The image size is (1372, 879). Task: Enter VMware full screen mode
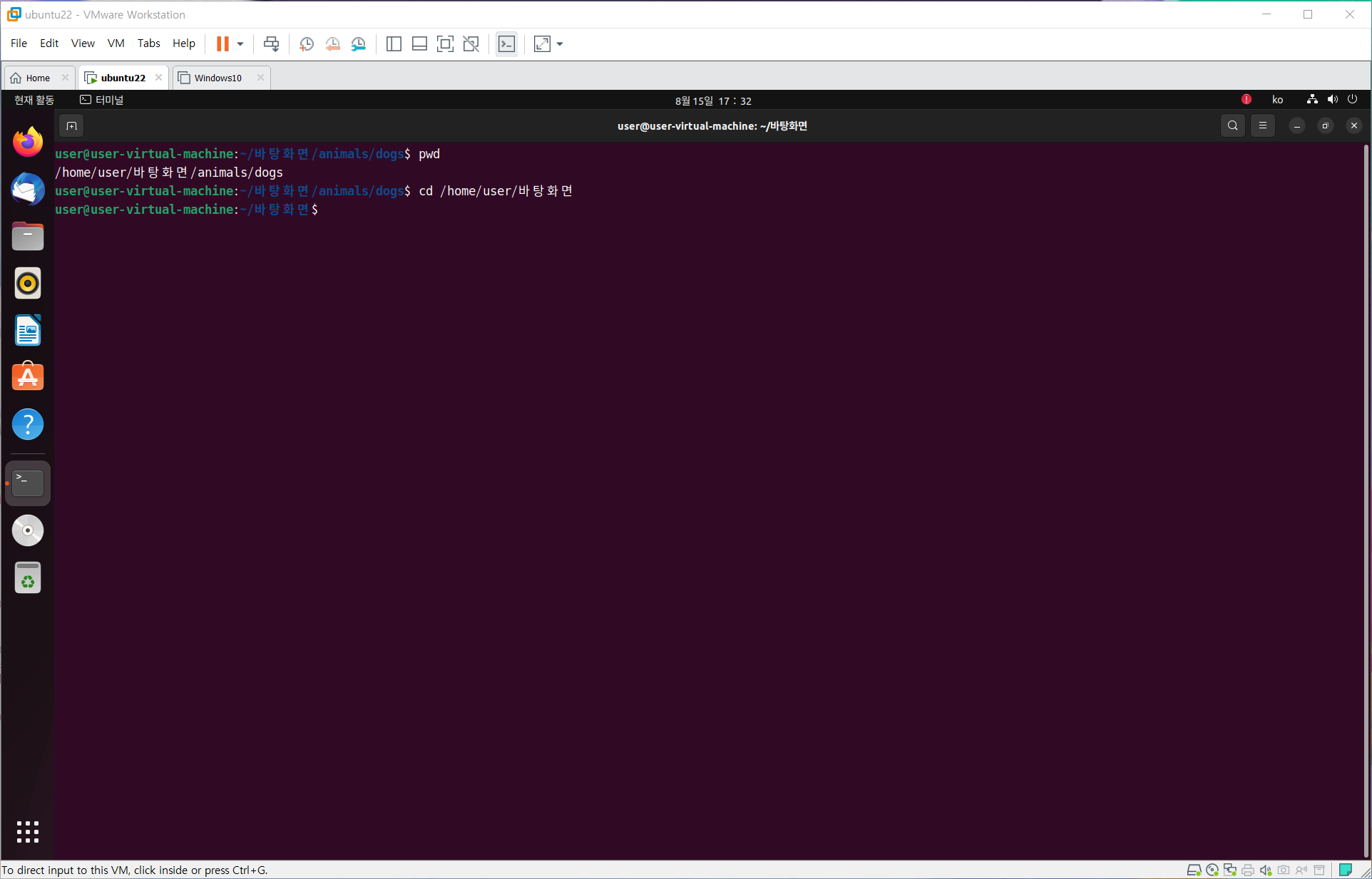point(445,43)
